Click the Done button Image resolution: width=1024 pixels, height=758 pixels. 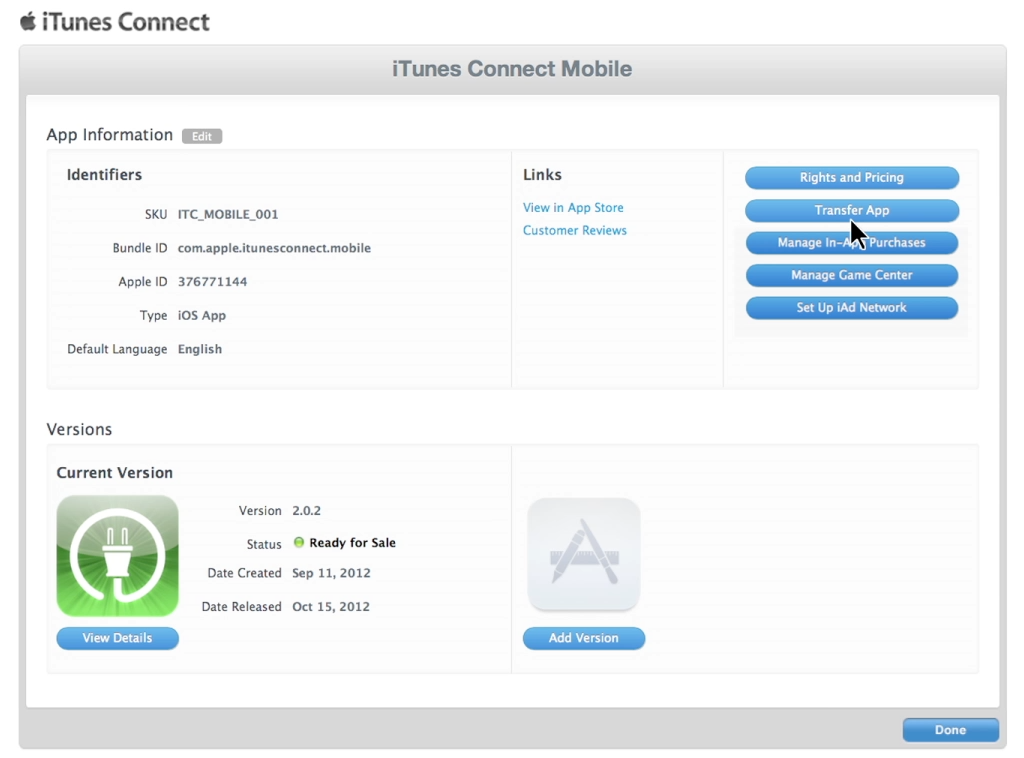point(950,730)
